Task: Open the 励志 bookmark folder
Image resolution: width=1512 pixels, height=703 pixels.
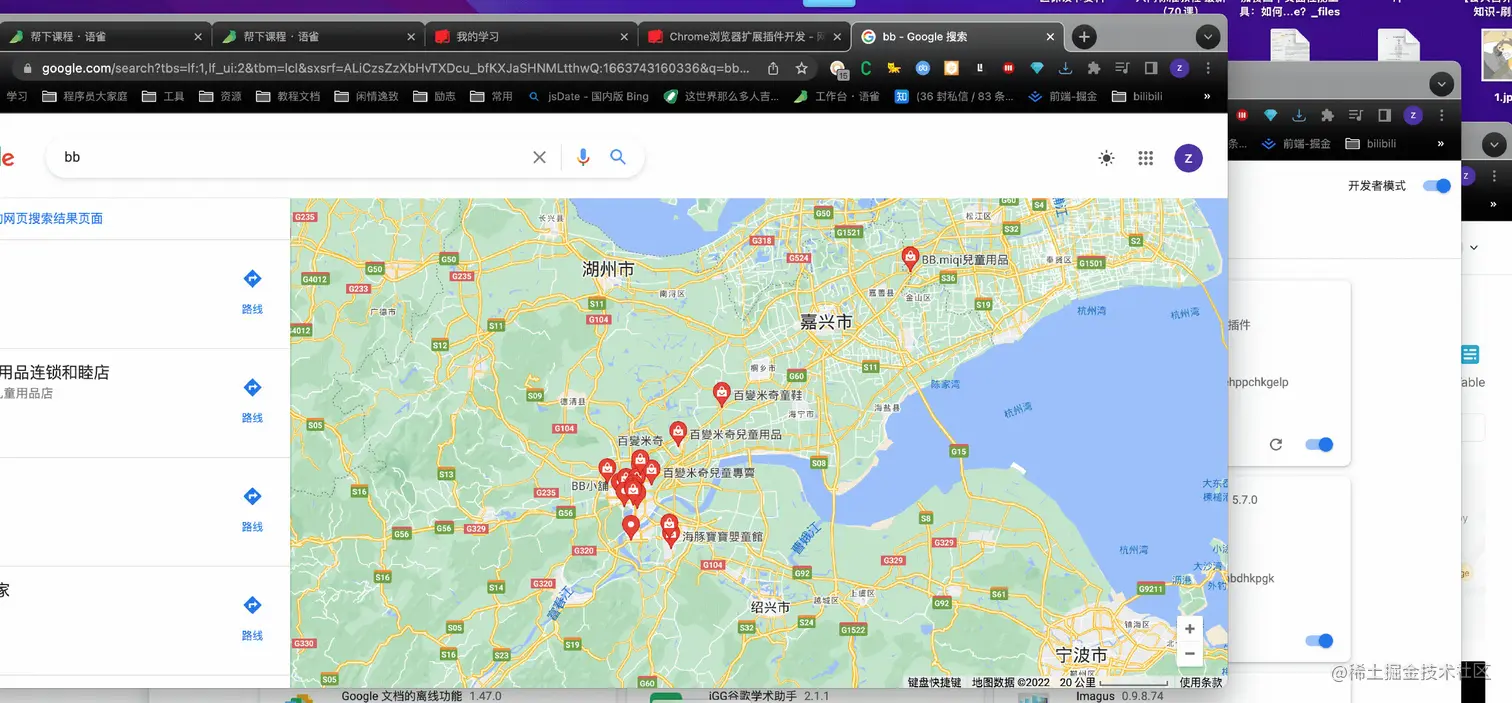Action: click(x=434, y=96)
